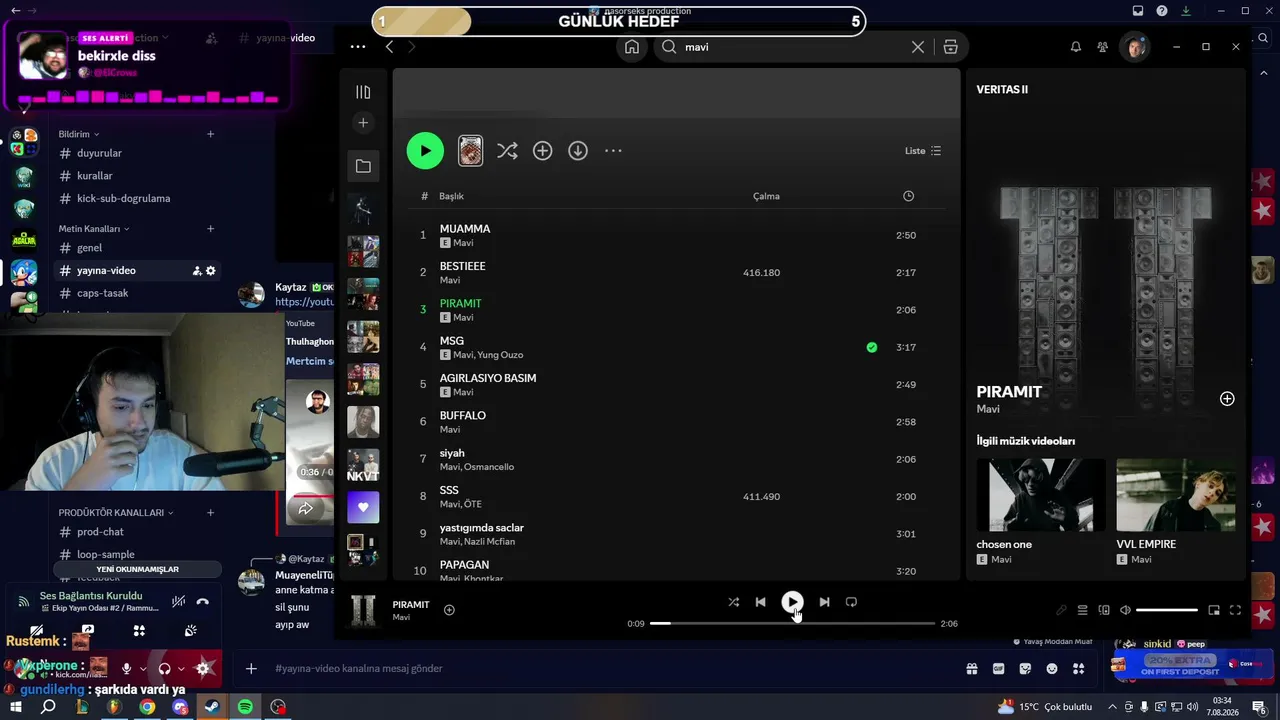Open settings gear for the yayına-video channel

click(x=210, y=271)
